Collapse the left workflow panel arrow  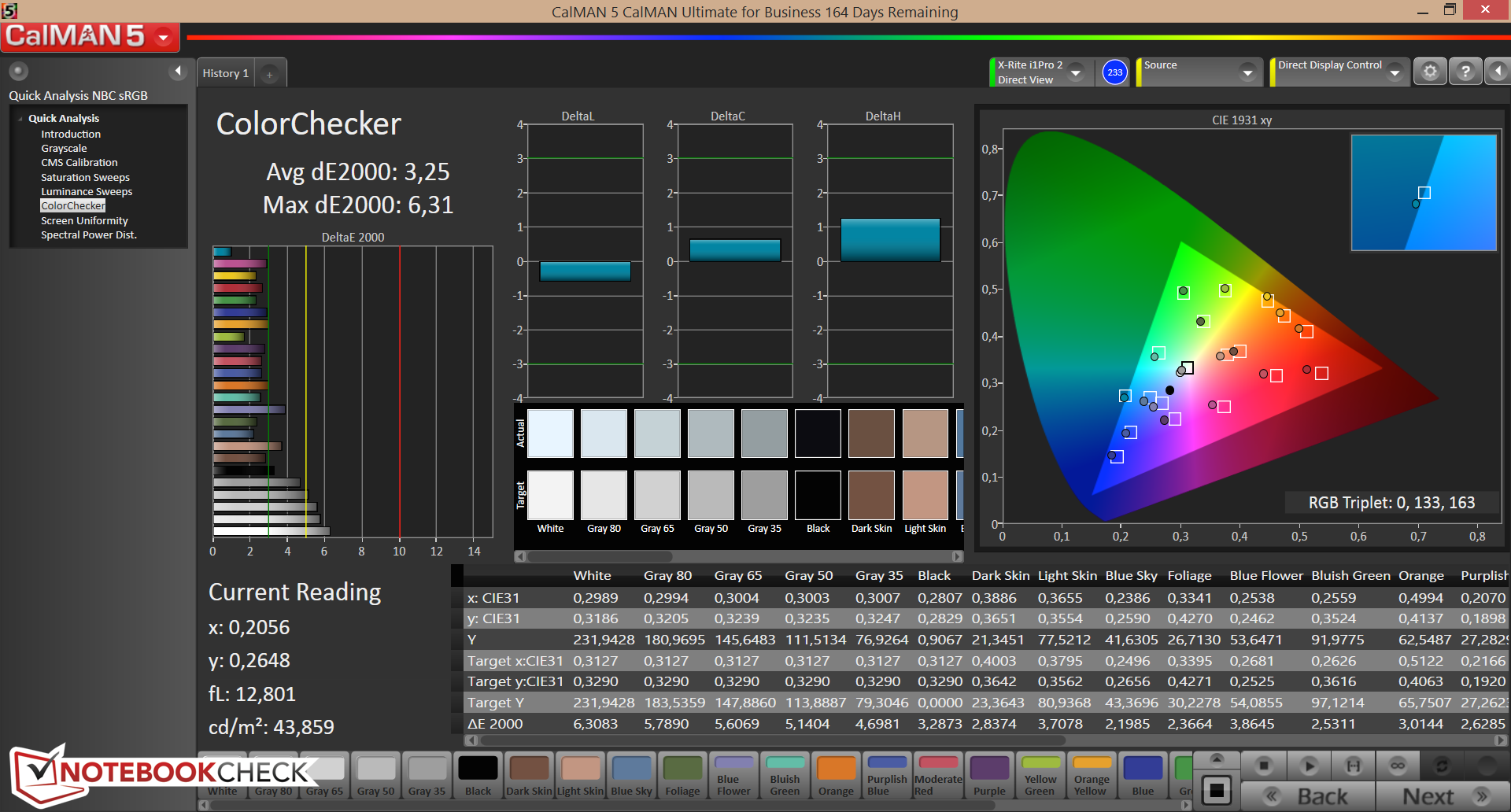178,72
